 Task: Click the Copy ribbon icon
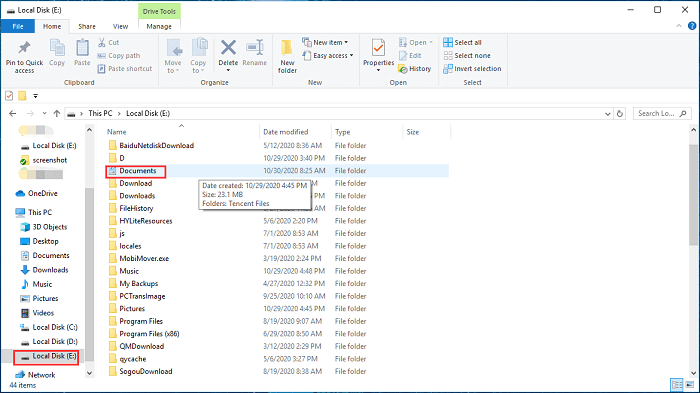[57, 48]
